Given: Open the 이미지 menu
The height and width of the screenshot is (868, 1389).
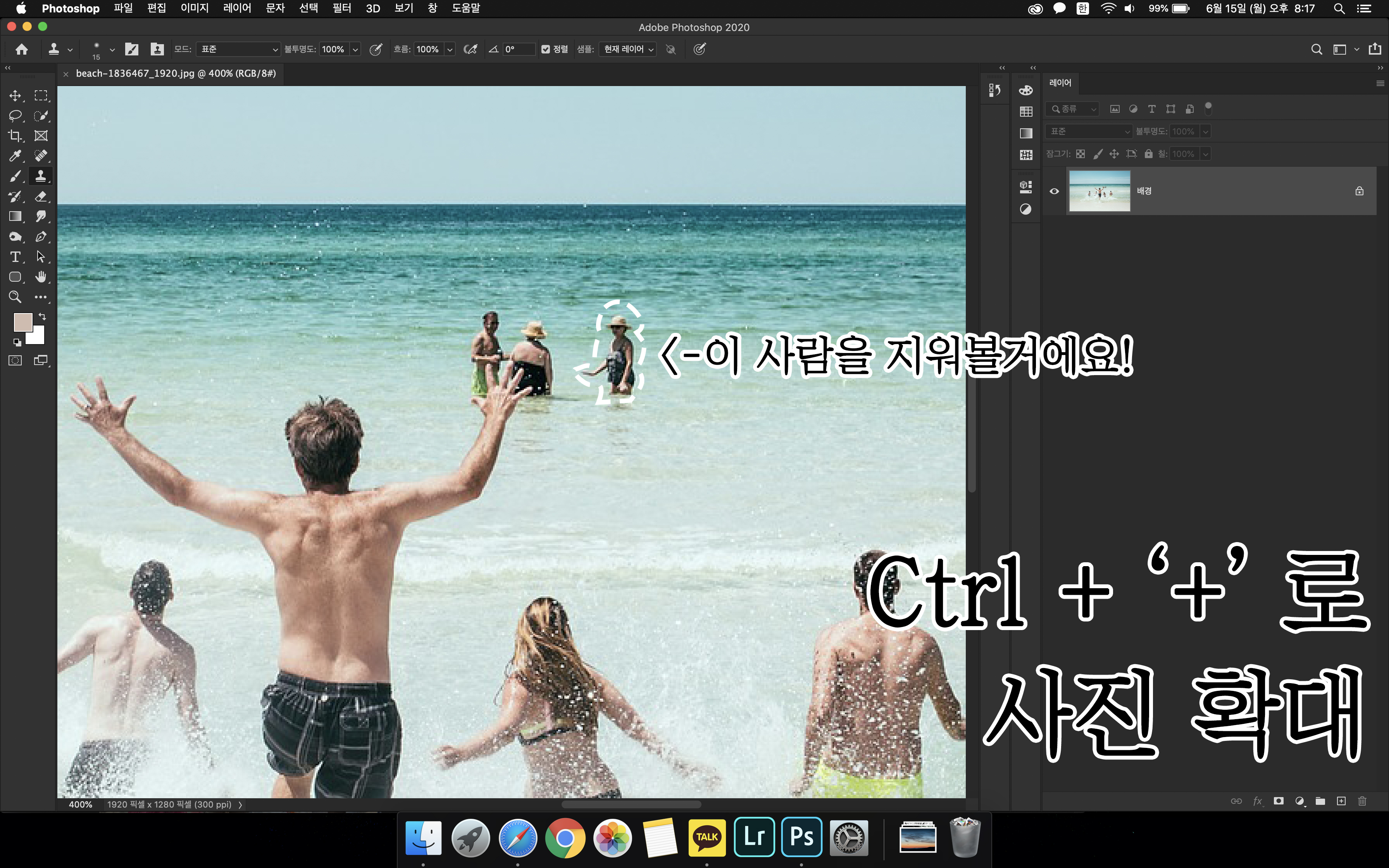Looking at the screenshot, I should (195, 8).
